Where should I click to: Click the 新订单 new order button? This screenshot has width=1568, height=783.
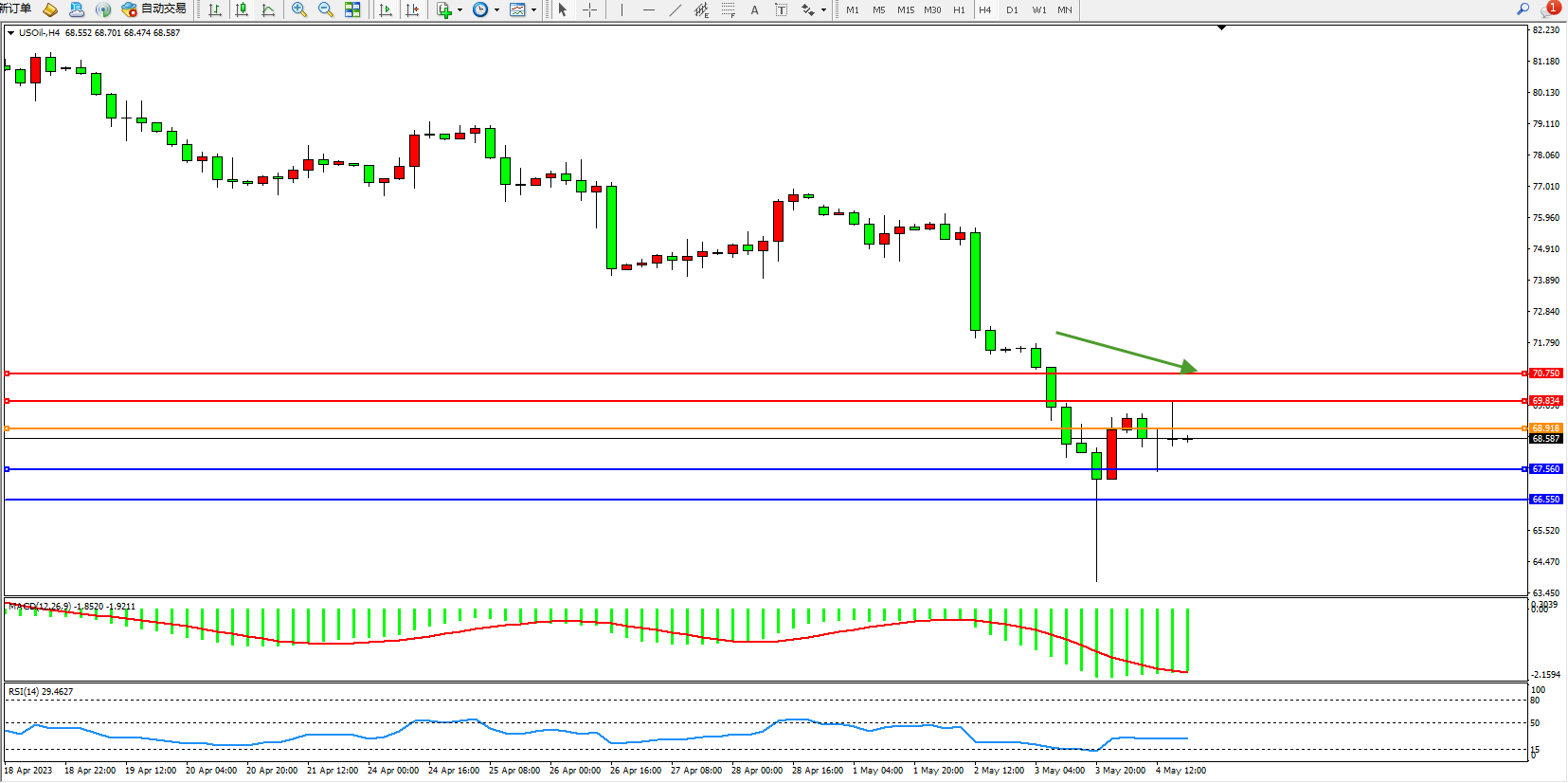tap(15, 9)
